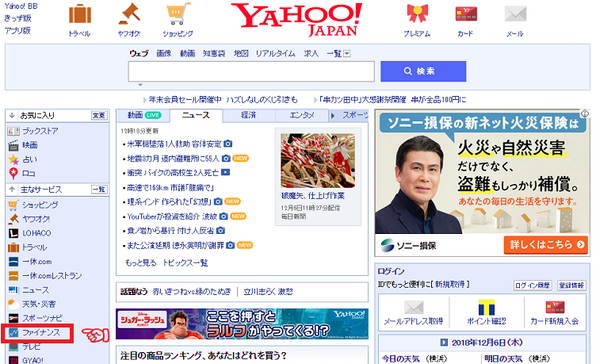Open 天気・災害 in sidebar

(39, 304)
